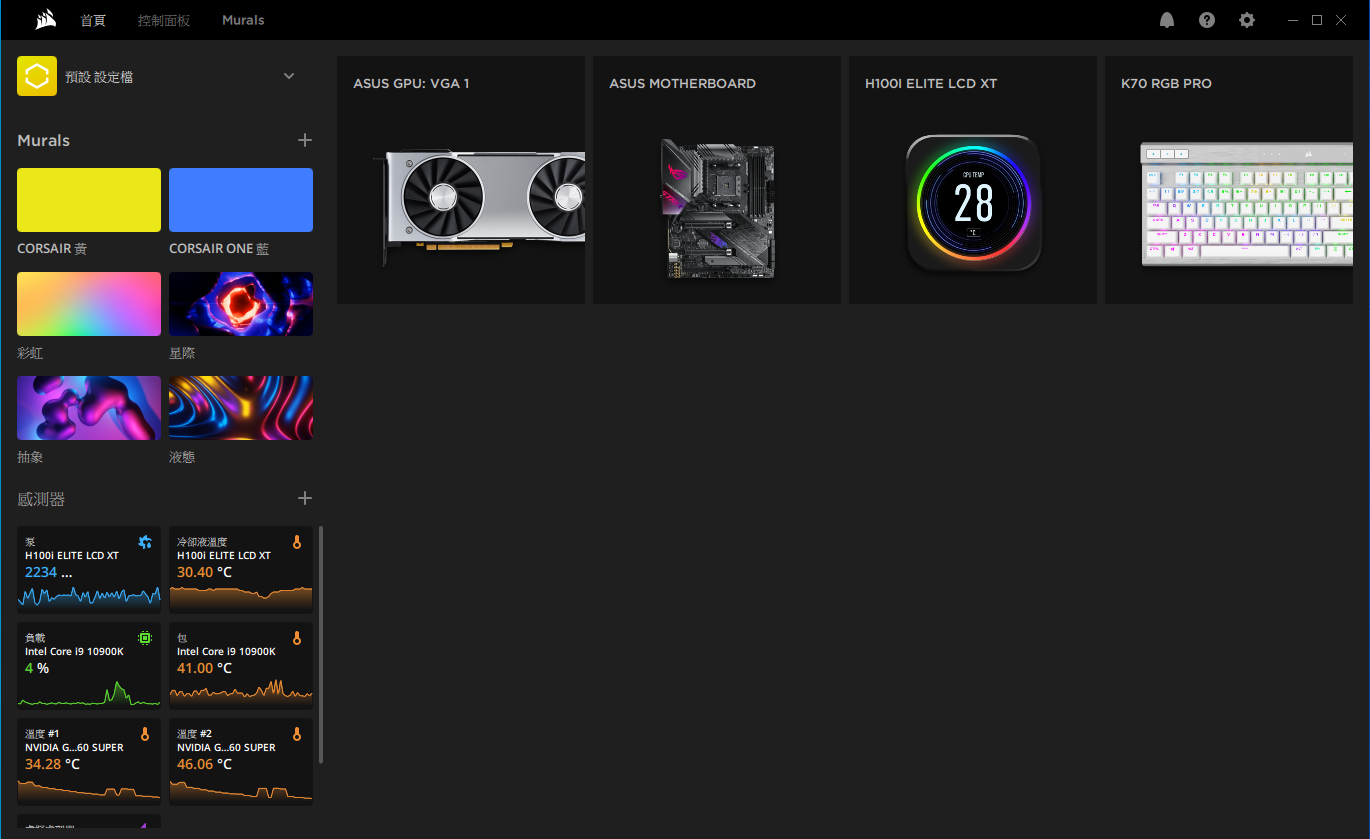Image resolution: width=1370 pixels, height=839 pixels.
Task: Click the 30.40 °C coolant temperature value
Action: pyautogui.click(x=204, y=573)
